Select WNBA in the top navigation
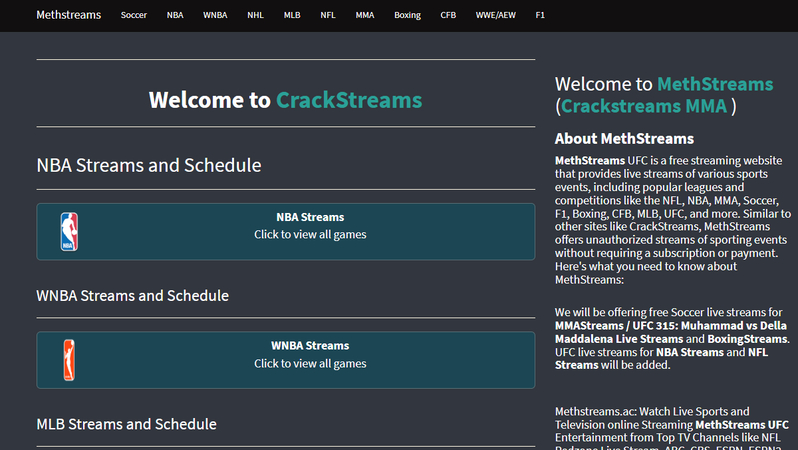 point(215,15)
